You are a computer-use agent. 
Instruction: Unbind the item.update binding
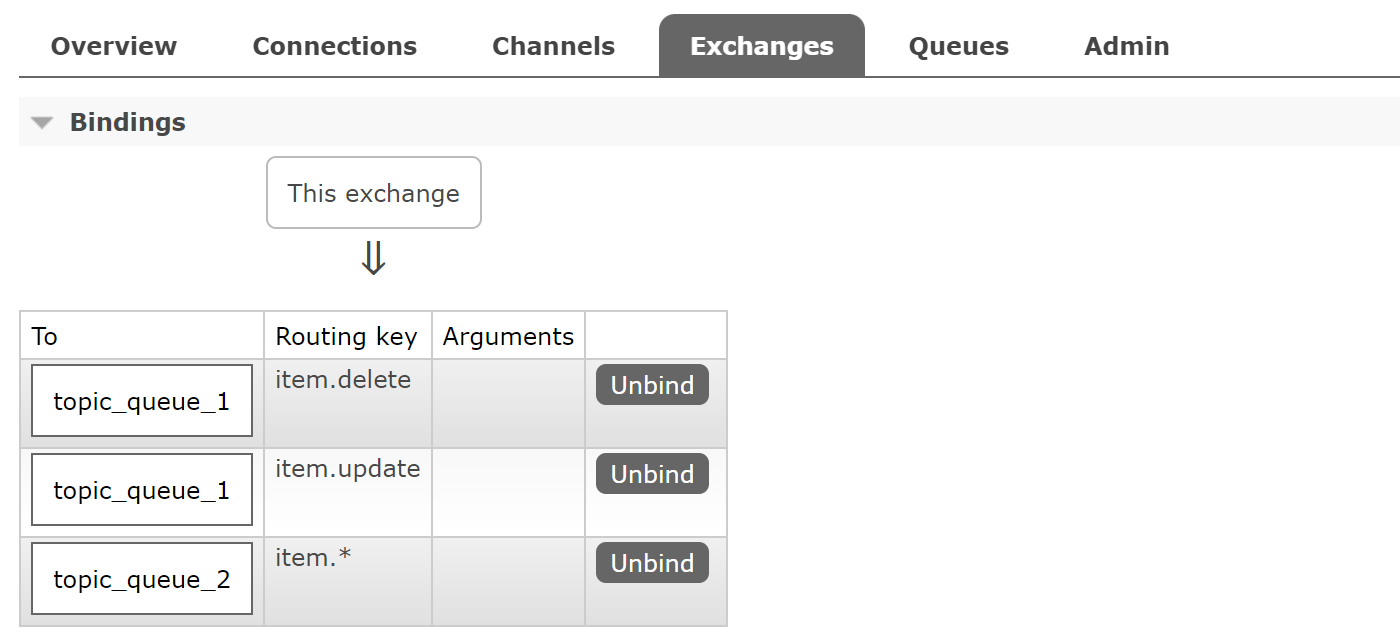point(652,474)
